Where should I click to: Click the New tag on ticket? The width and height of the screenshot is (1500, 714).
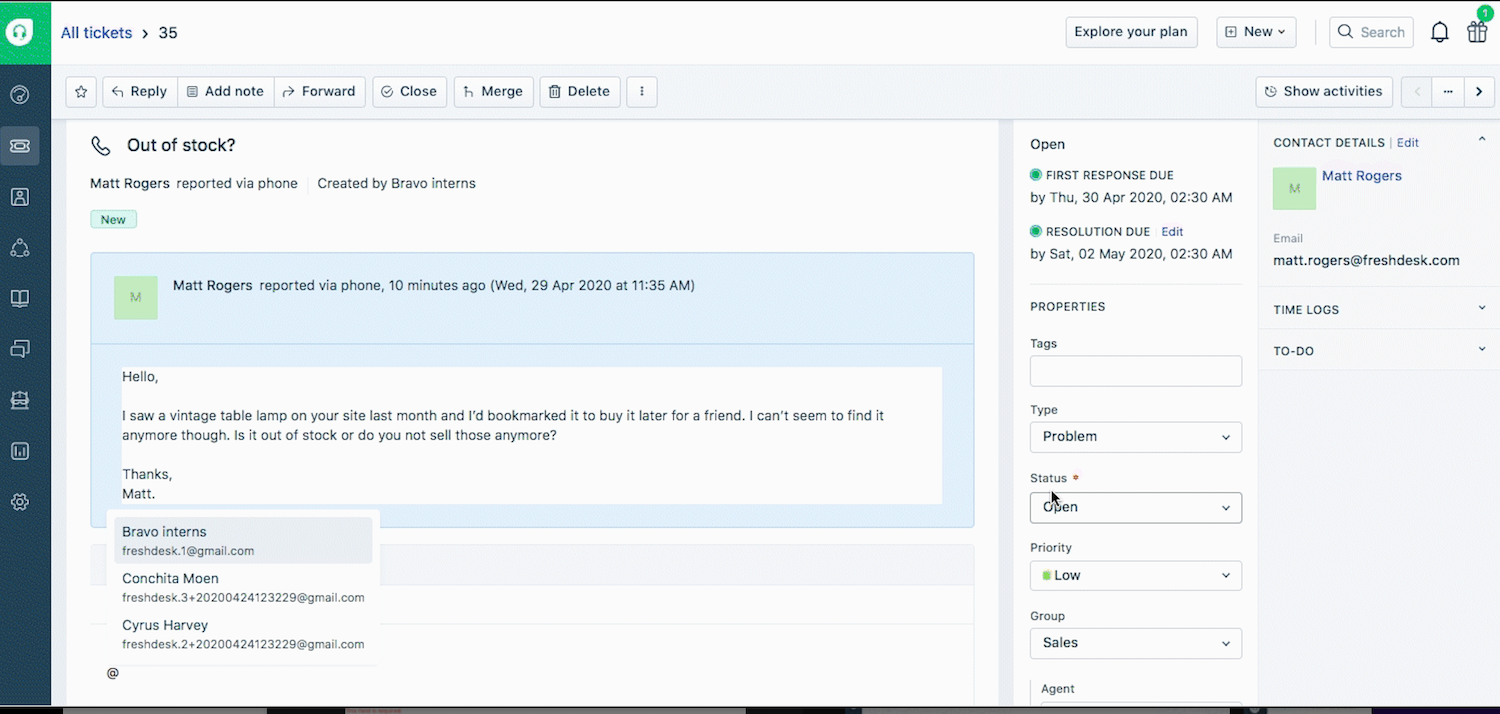pyautogui.click(x=113, y=220)
